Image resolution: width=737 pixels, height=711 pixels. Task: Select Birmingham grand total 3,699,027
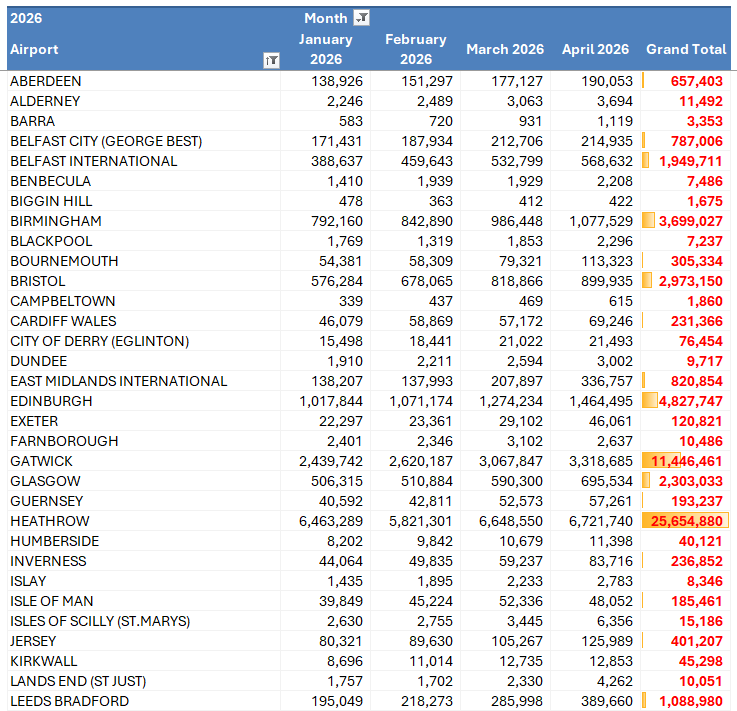point(690,221)
